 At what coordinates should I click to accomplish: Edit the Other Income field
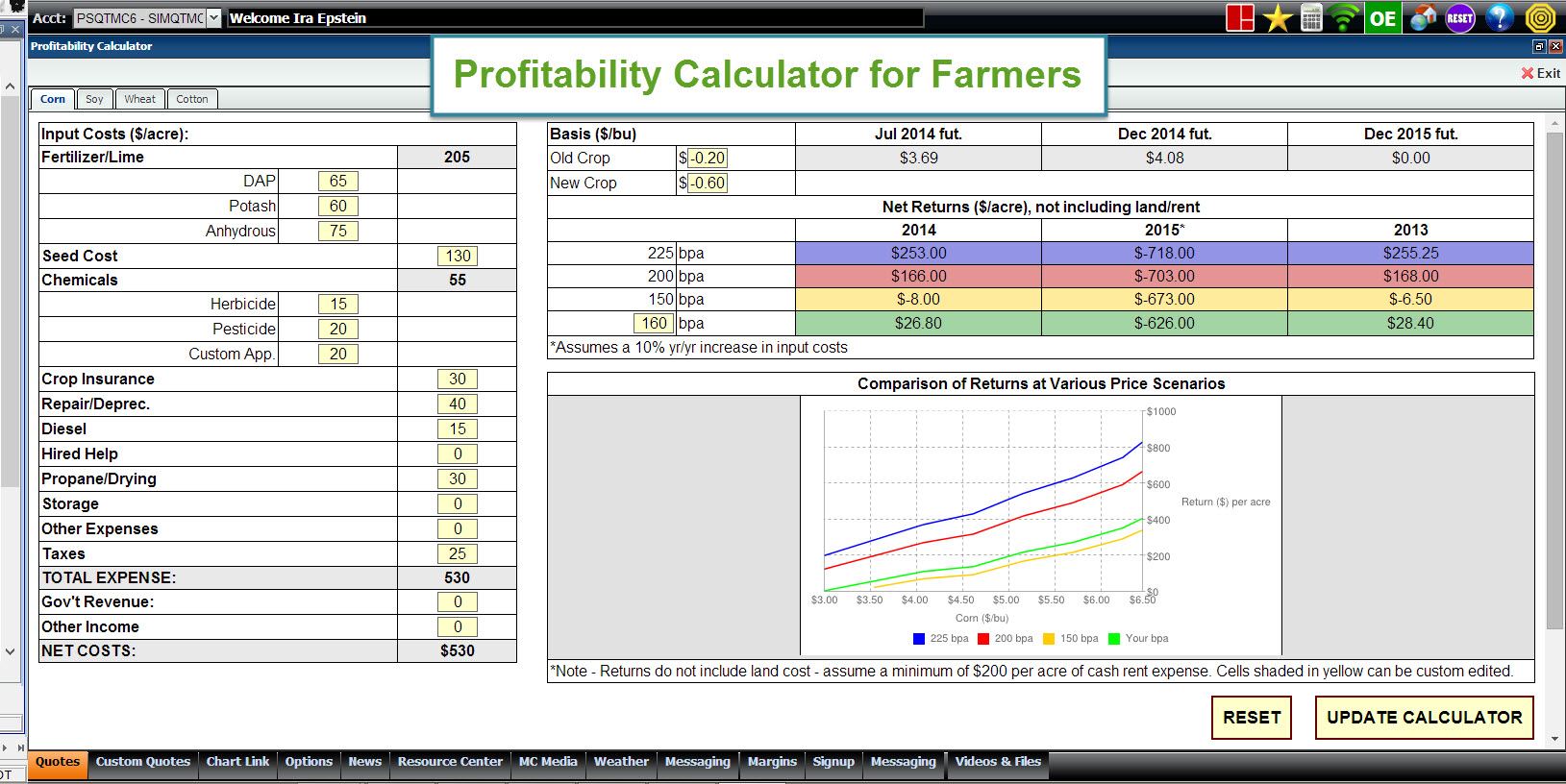pos(458,626)
